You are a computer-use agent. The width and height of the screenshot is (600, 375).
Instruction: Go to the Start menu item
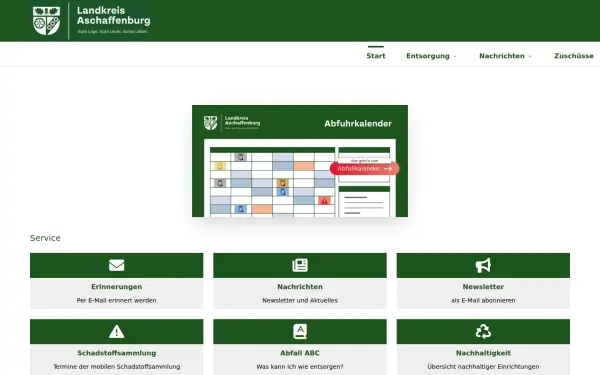click(x=376, y=56)
